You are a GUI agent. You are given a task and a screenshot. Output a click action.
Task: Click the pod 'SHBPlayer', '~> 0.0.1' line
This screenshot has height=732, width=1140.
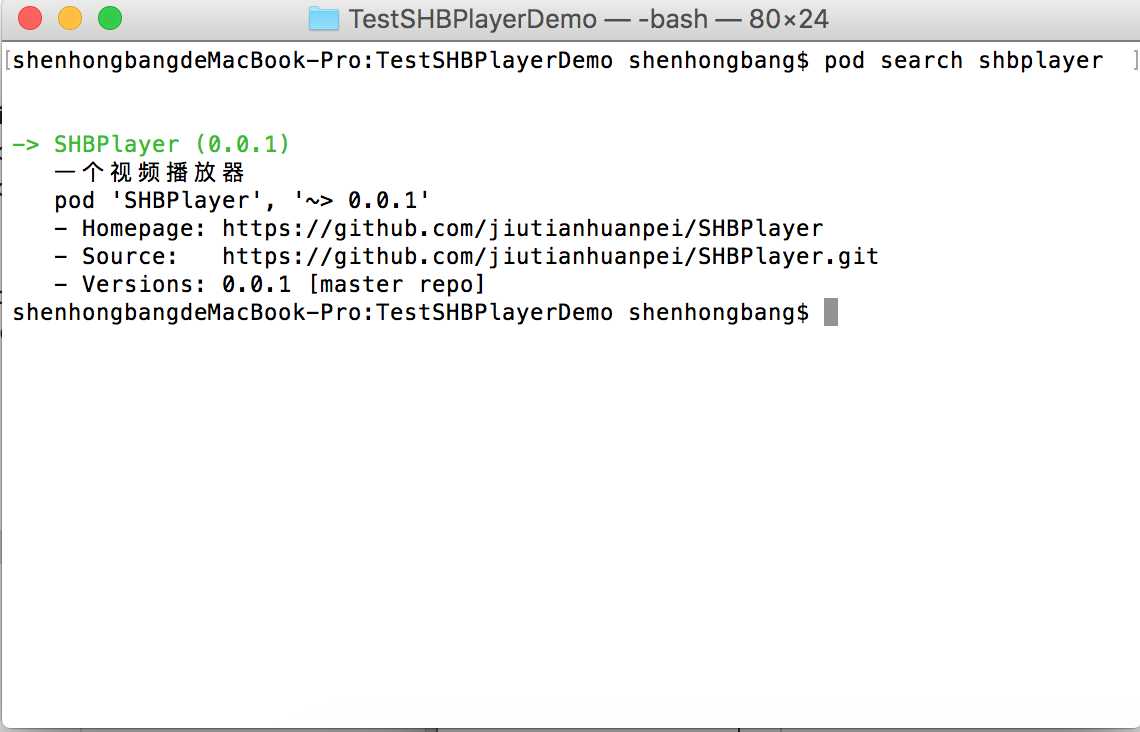coord(242,201)
